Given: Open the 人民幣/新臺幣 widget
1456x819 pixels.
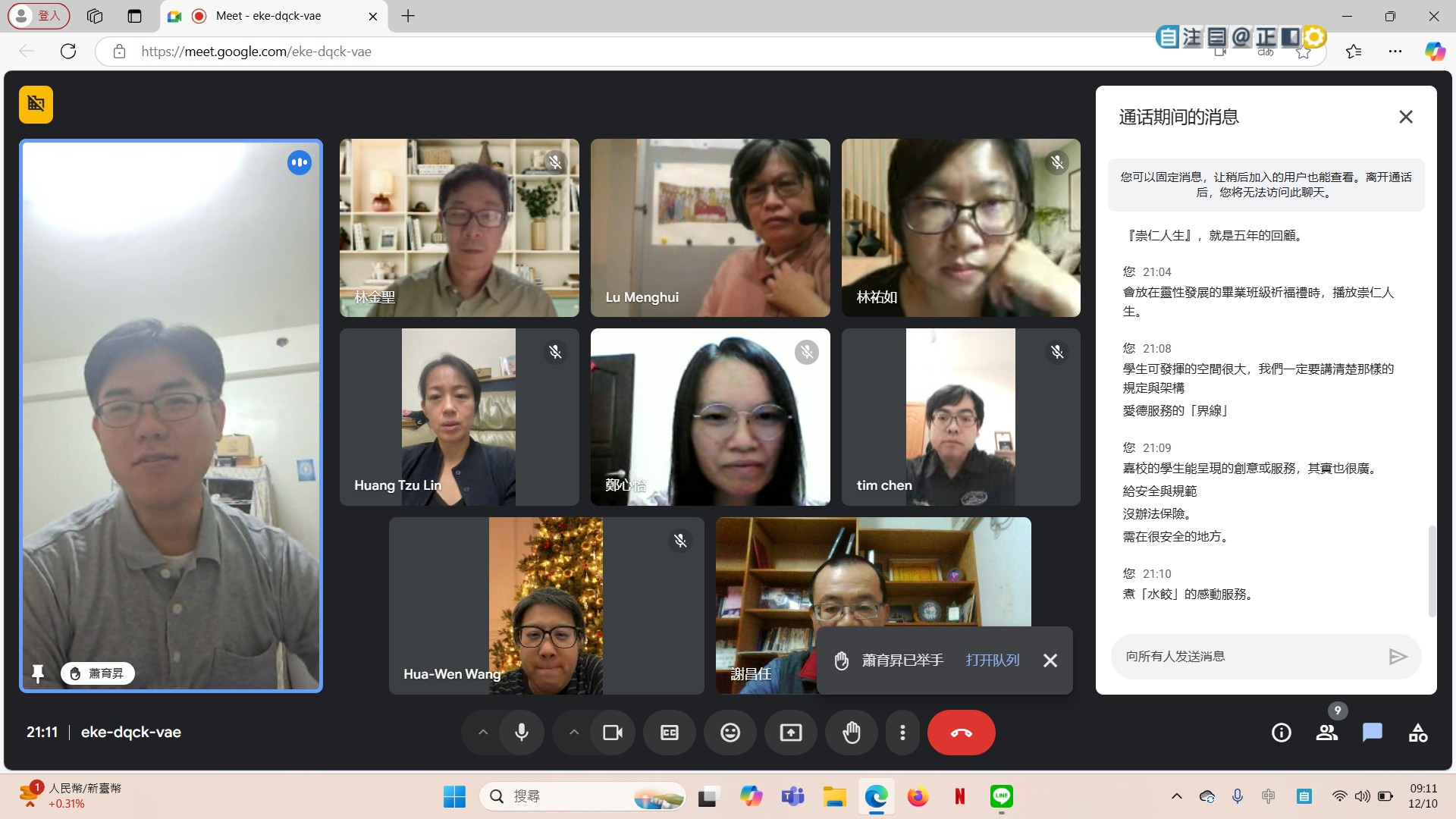Looking at the screenshot, I should coord(70,795).
